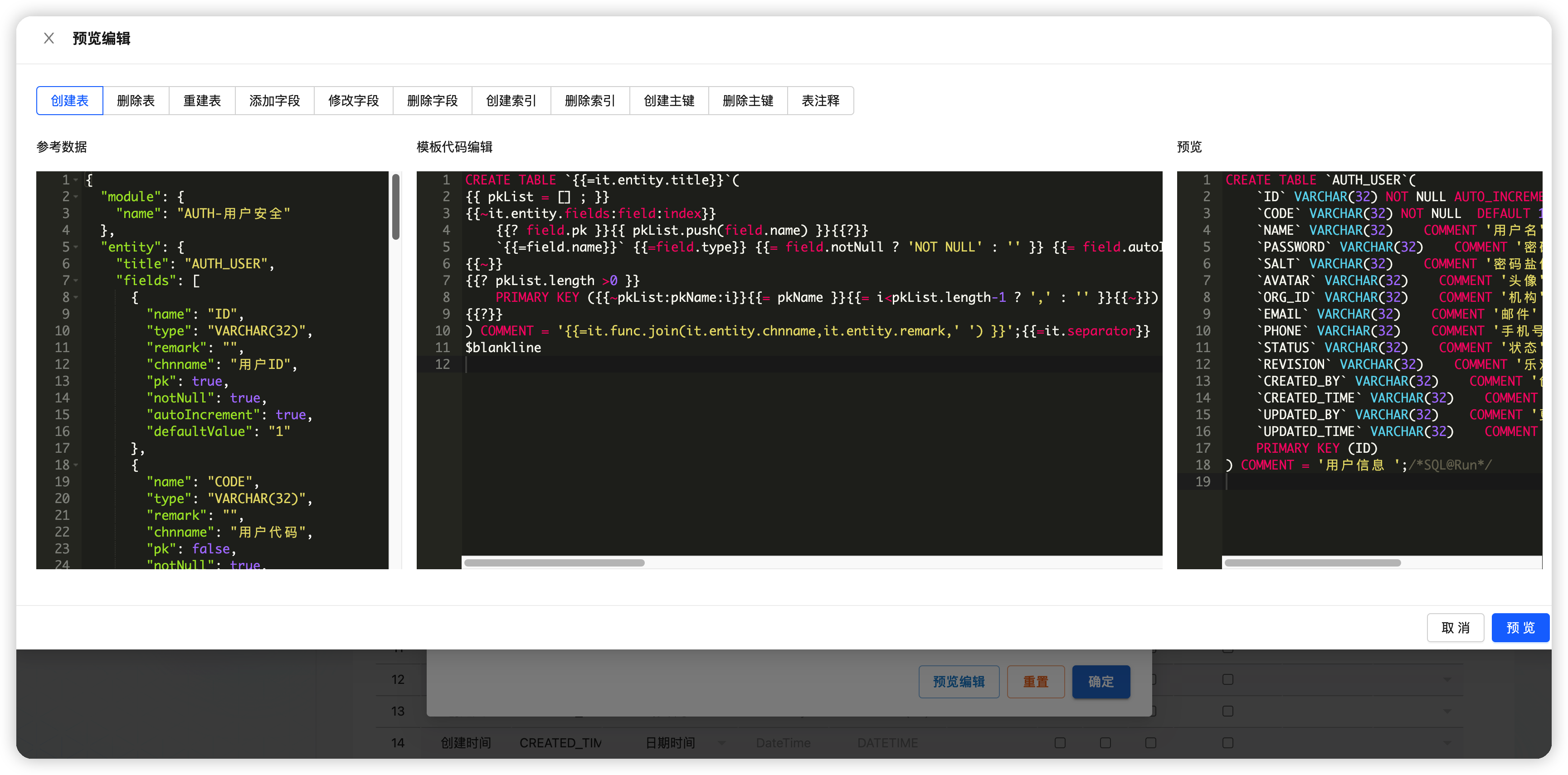Select the 创建主键 tab
The height and width of the screenshot is (775, 1568).
tap(669, 101)
